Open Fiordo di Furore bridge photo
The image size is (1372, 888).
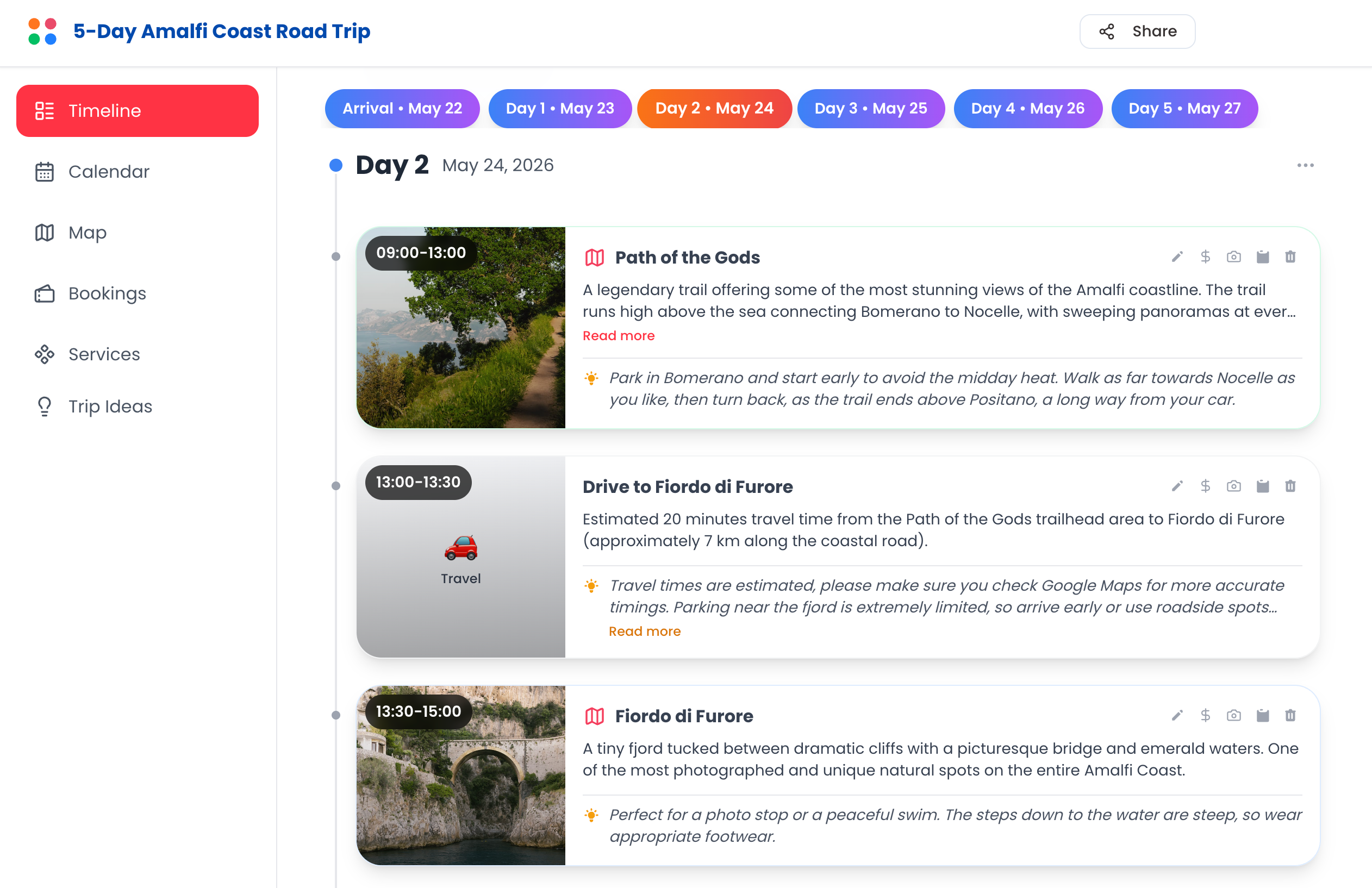pyautogui.click(x=460, y=775)
